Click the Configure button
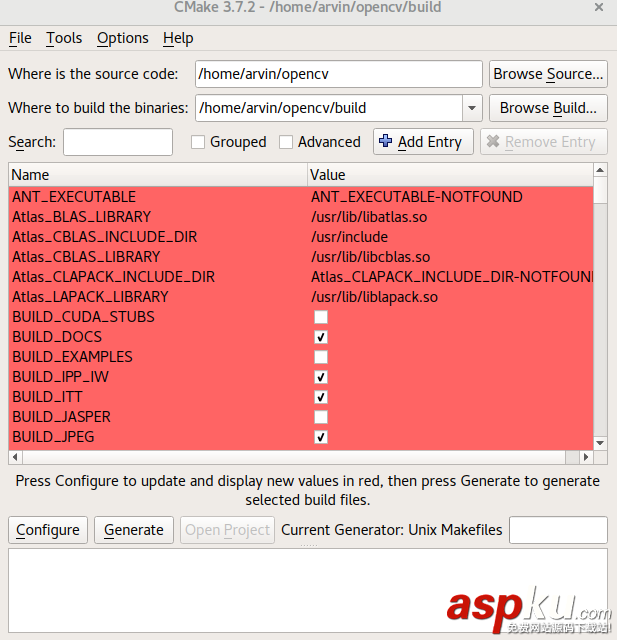 pyautogui.click(x=48, y=530)
